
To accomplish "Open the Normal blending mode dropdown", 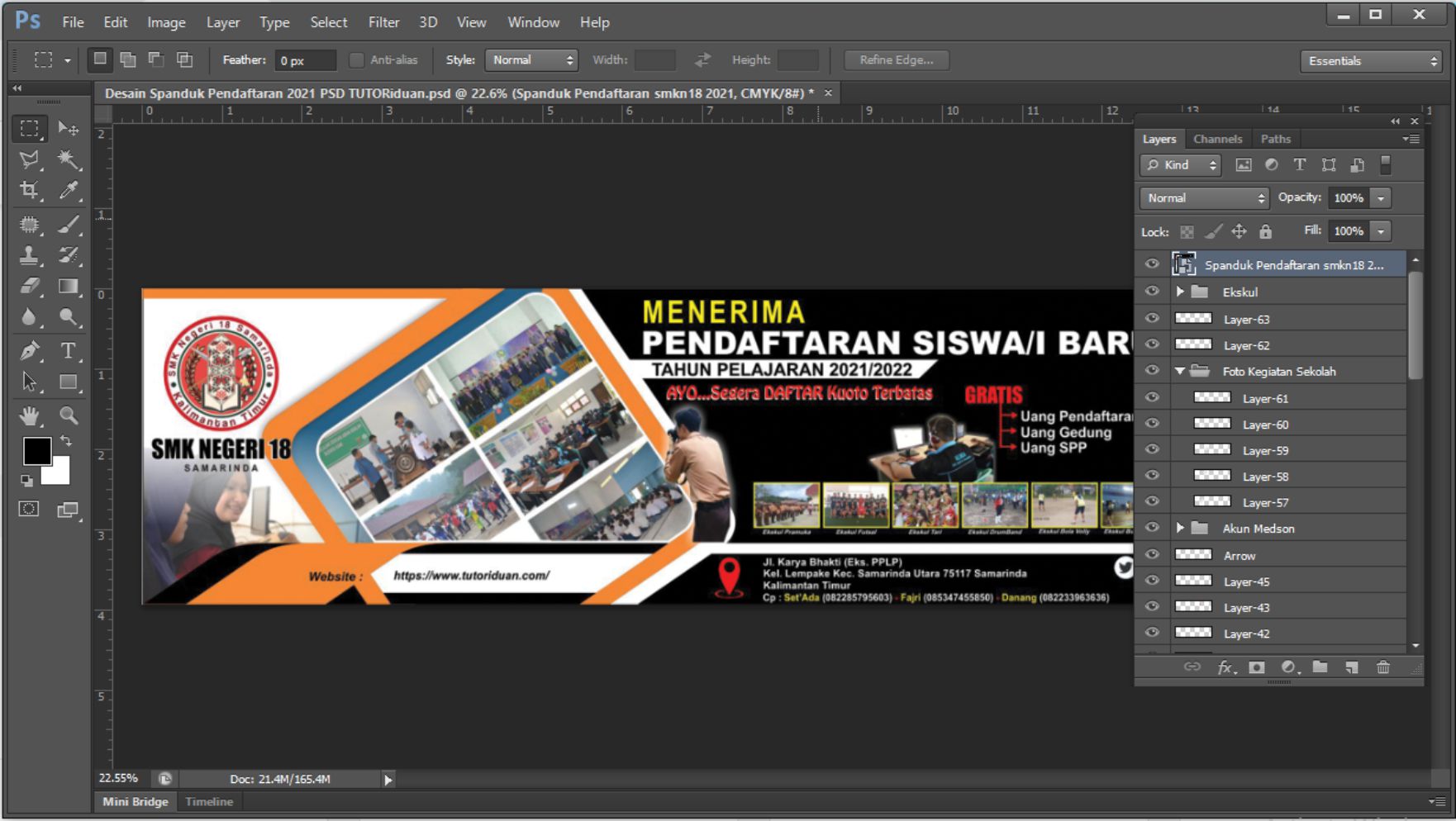I will [1202, 197].
